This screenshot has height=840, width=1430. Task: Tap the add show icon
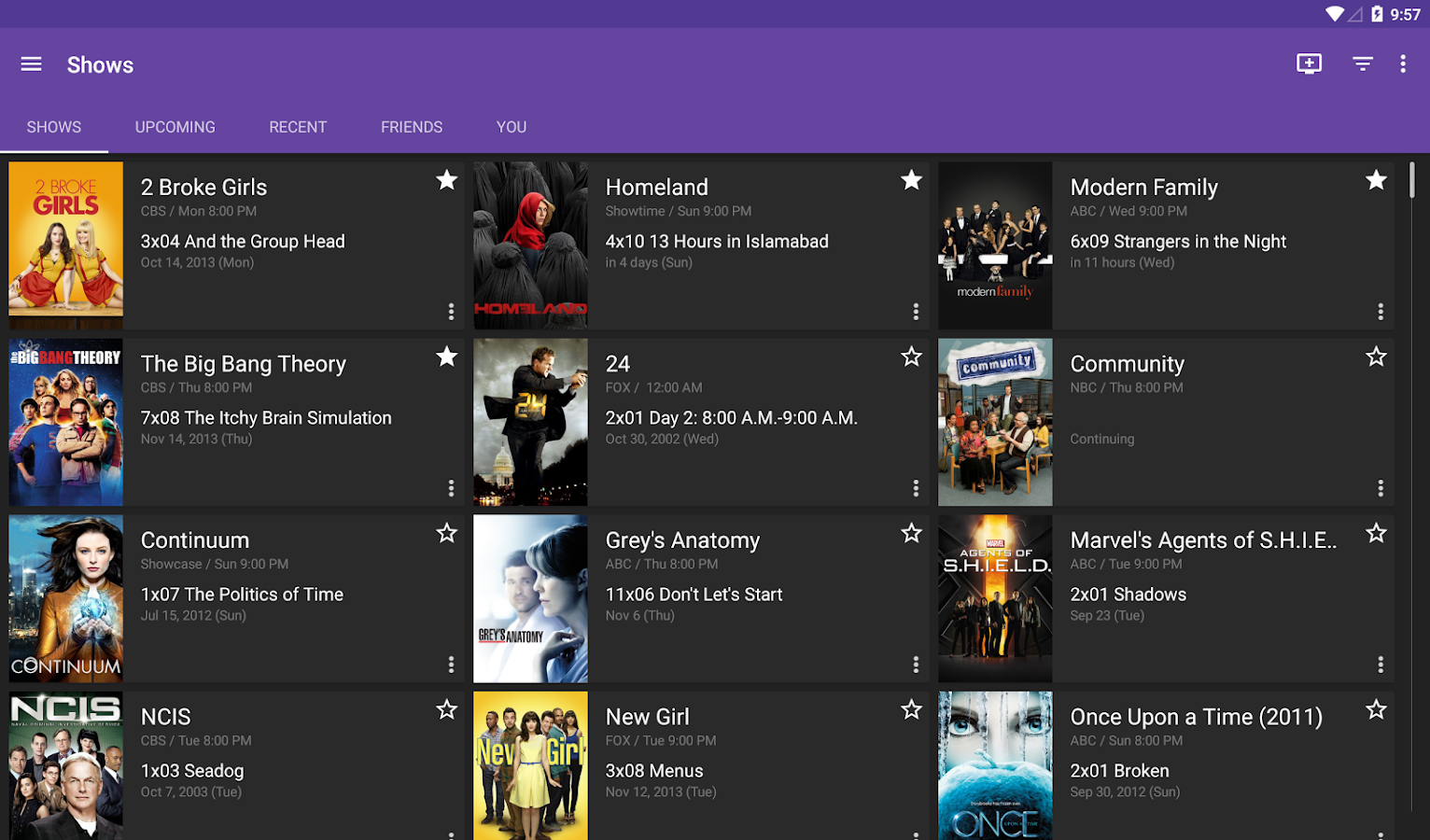1309,63
